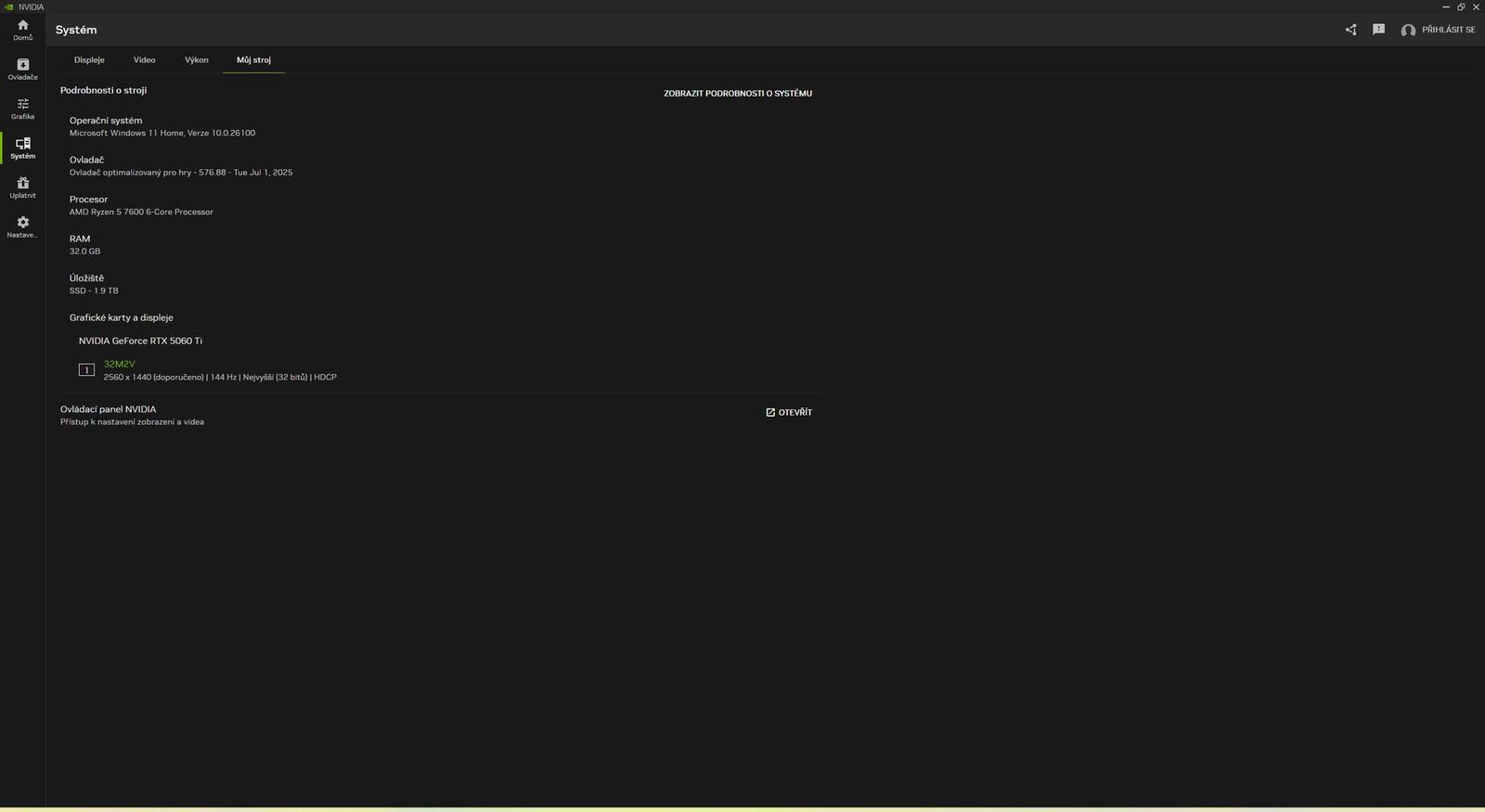Click the 2560 x 1440 resolution line
Image resolution: width=1485 pixels, height=812 pixels.
(x=220, y=378)
